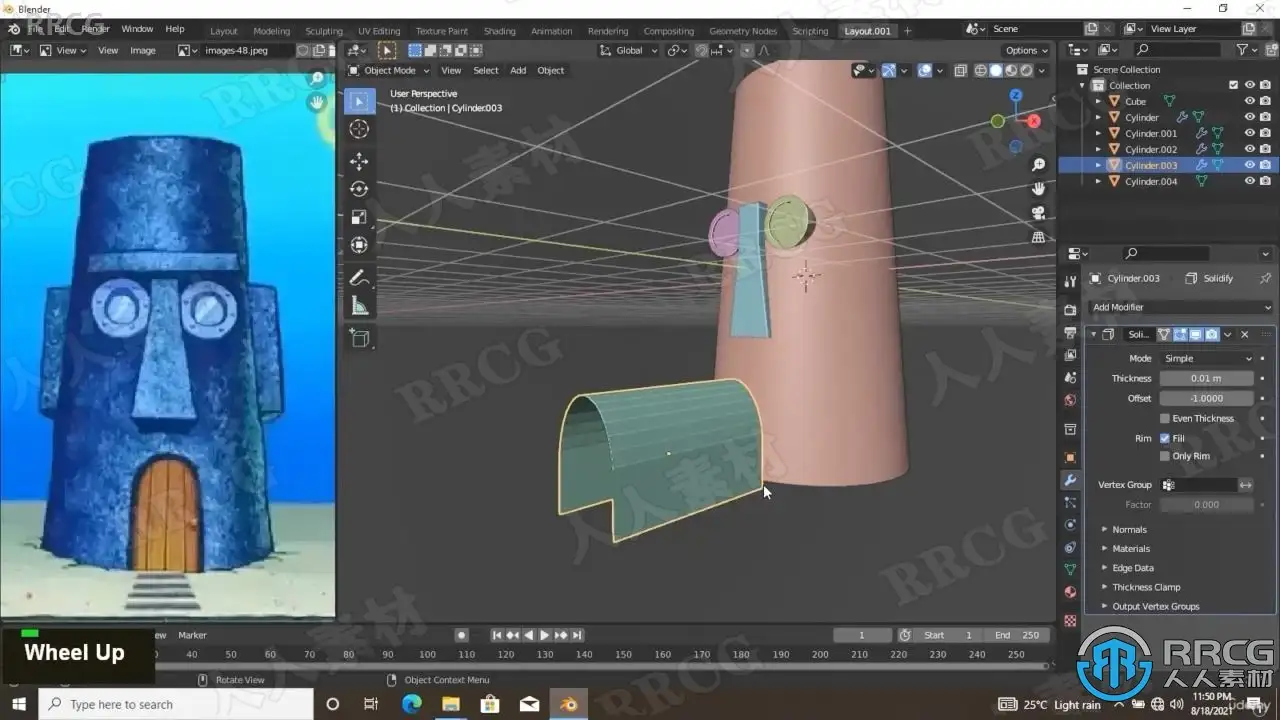Open the Solidify Mode dropdown
Viewport: 1280px width, 720px height.
[x=1207, y=358]
